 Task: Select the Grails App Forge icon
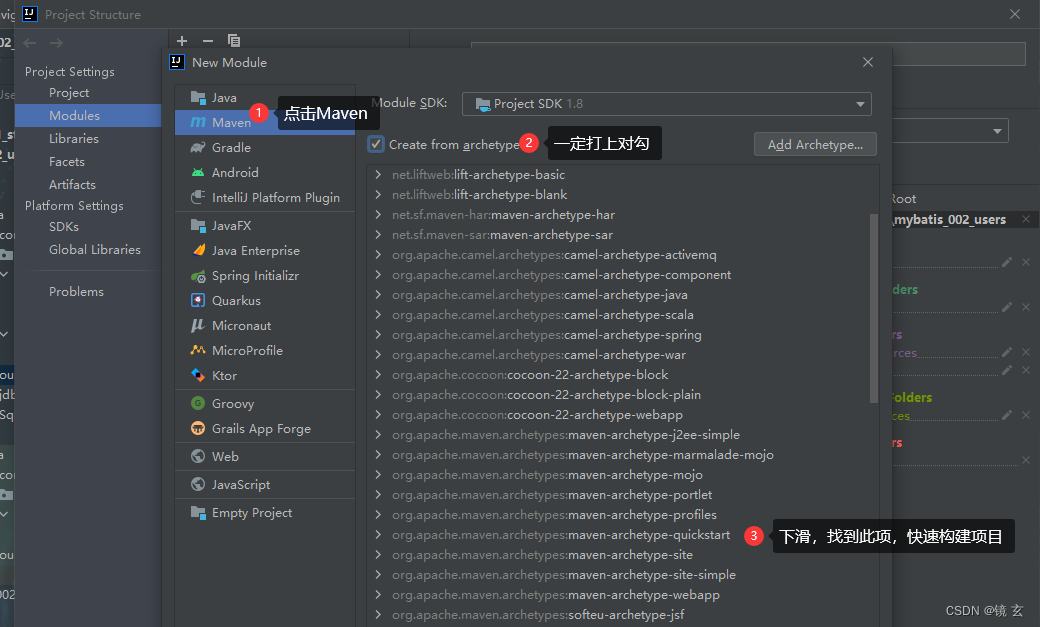pyautogui.click(x=198, y=429)
